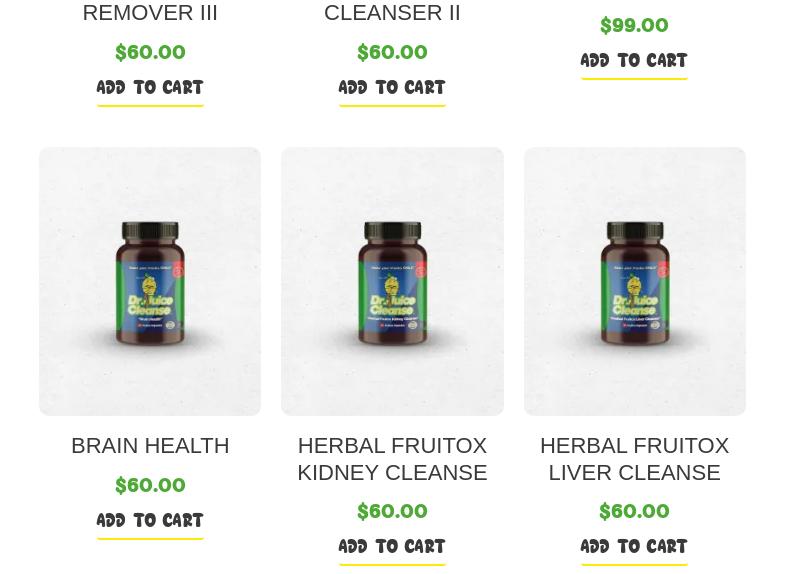Open the BRAIN HEALTH product title
Screen dimensions: 785x574
tap(150, 446)
